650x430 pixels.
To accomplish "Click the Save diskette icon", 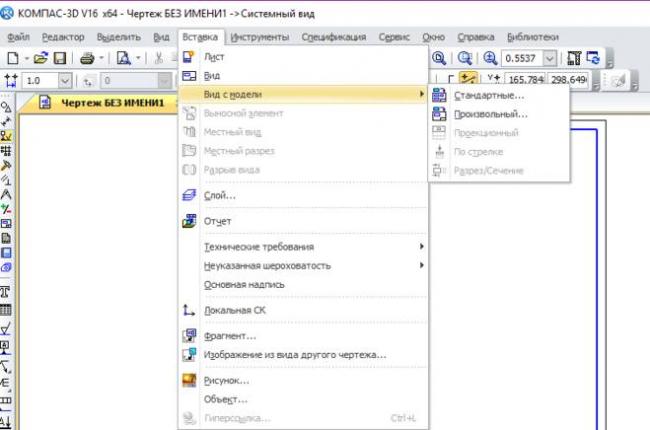I will [59, 58].
